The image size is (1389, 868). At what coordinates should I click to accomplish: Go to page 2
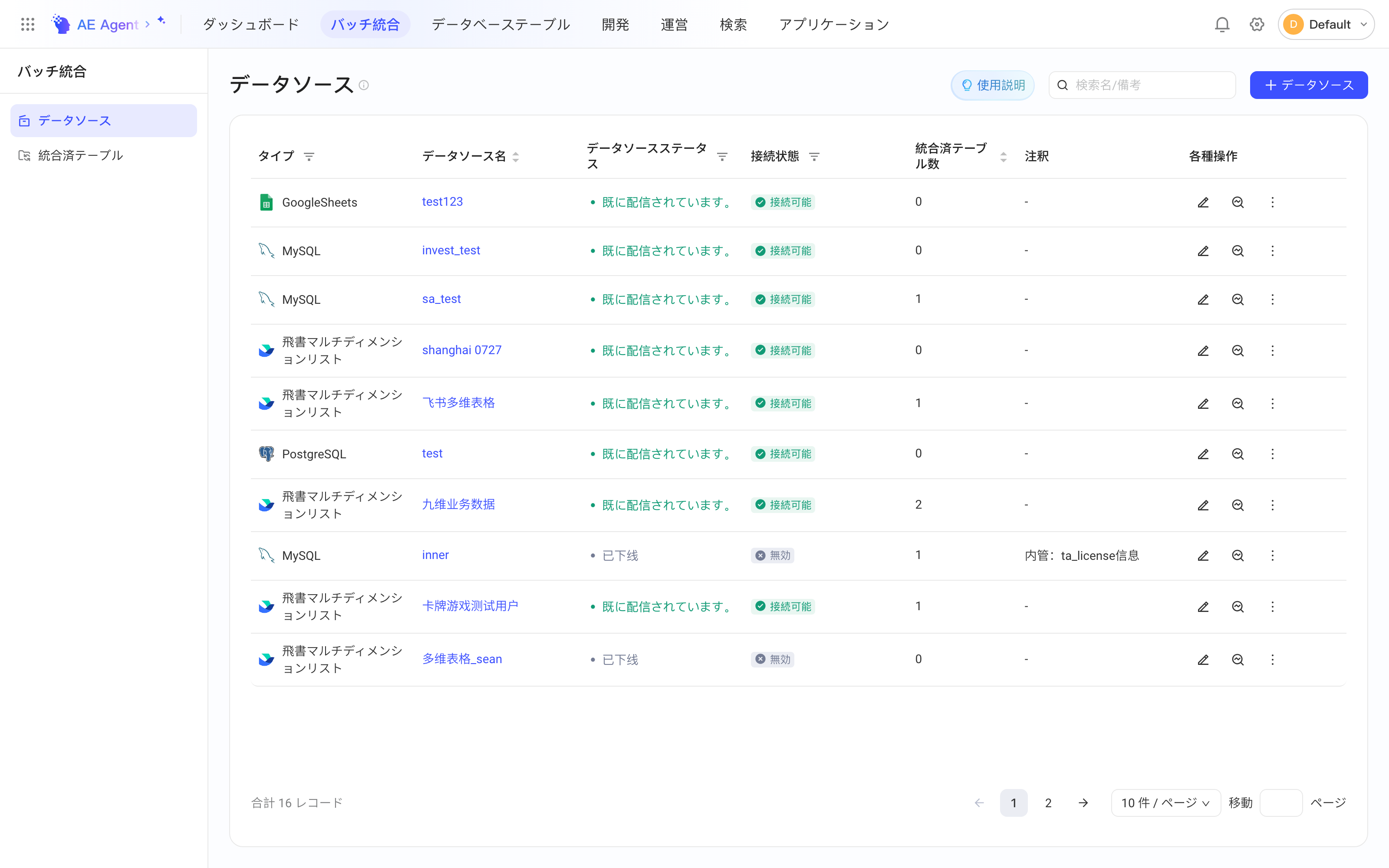pos(1048,802)
